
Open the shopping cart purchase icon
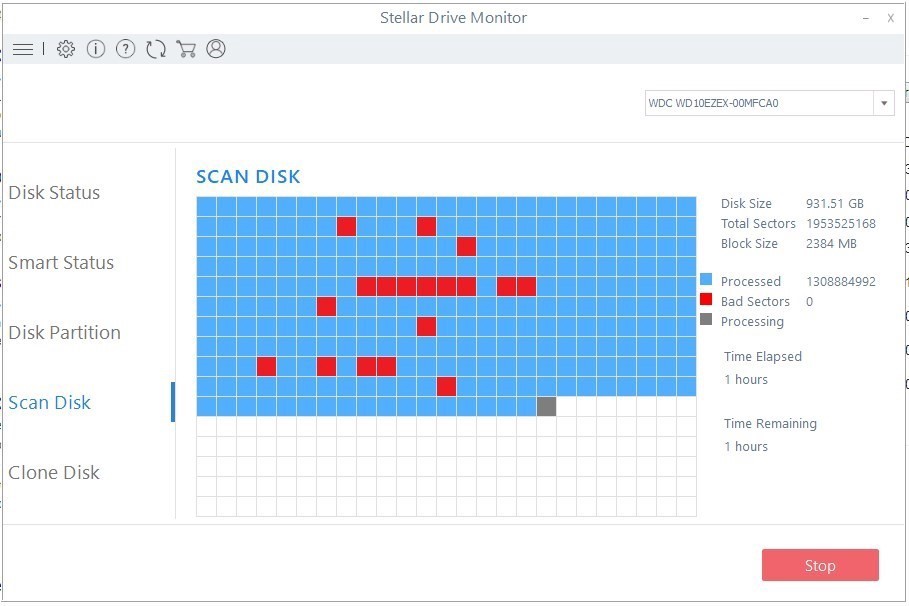tap(185, 49)
